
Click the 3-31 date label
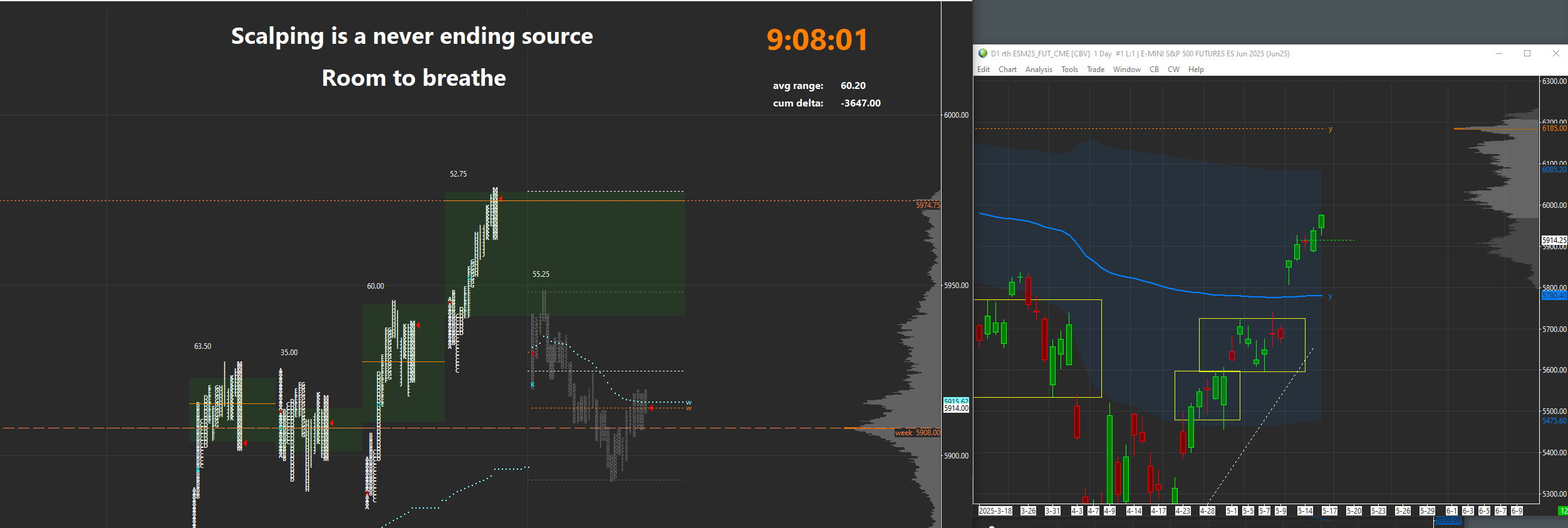click(x=1053, y=511)
